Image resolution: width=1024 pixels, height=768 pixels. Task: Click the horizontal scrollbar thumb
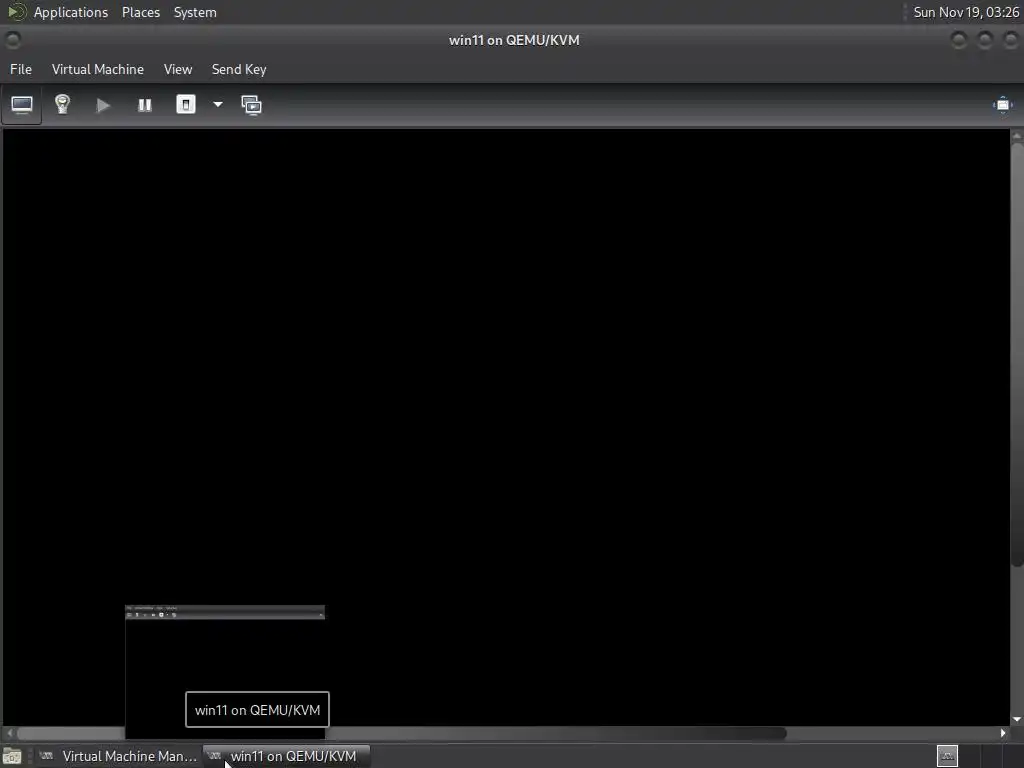(x=402, y=733)
